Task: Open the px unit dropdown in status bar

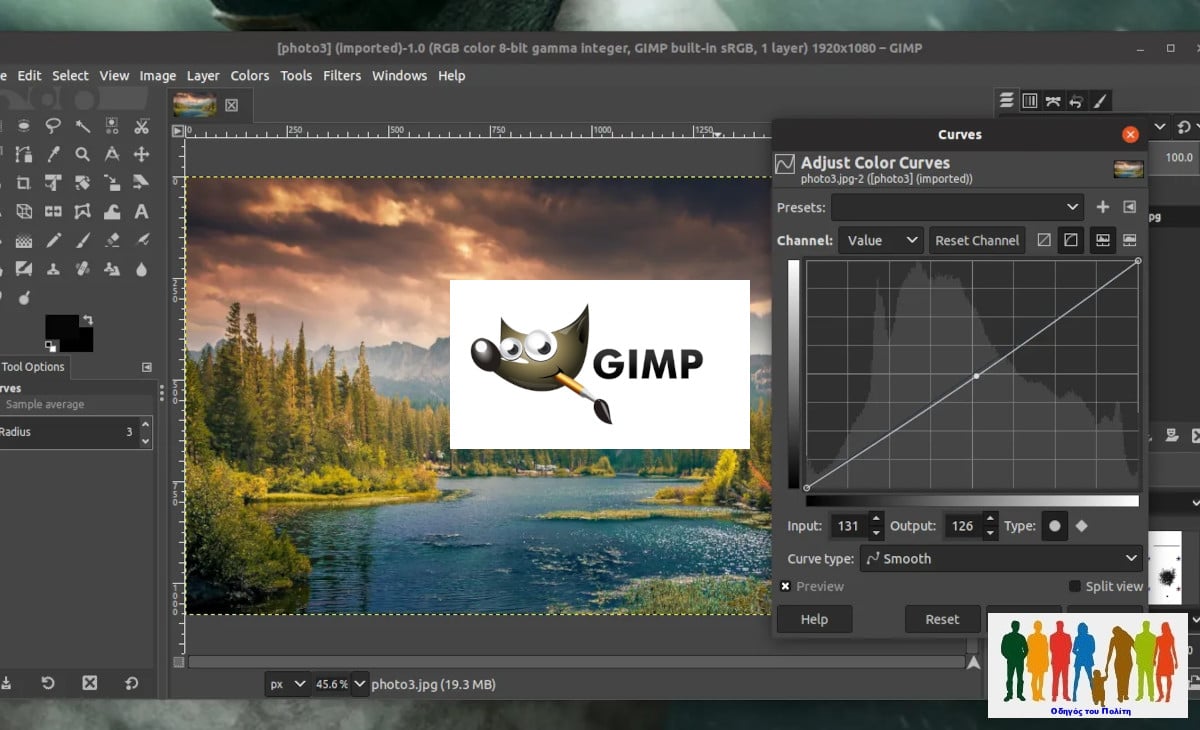Action: click(286, 684)
